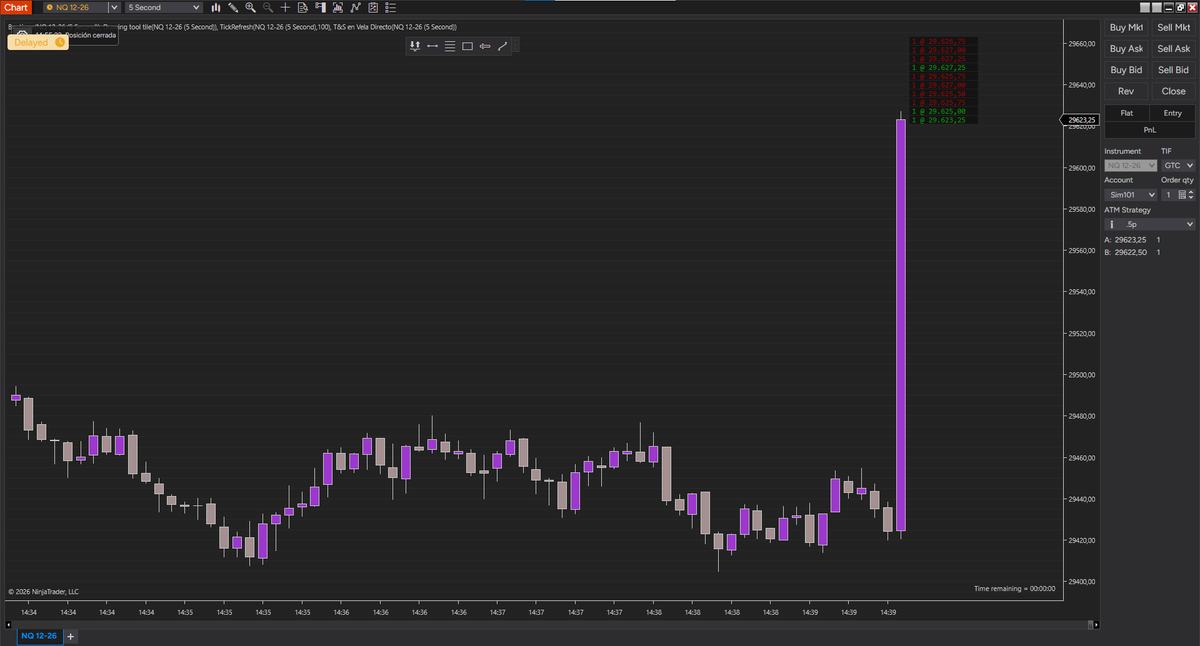The image size is (1200, 646).
Task: Expand the NQ 12-26 instrument selector arrow
Action: 114,7
